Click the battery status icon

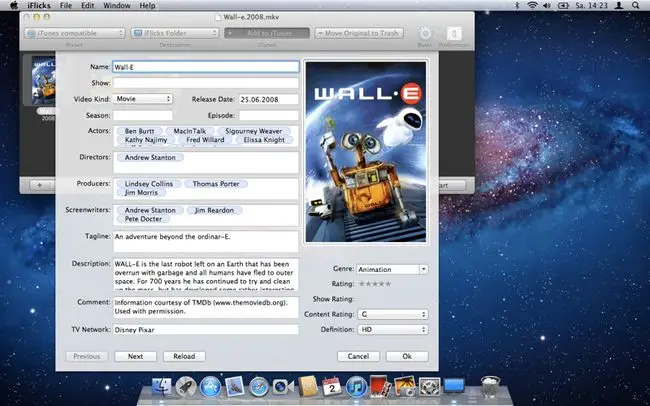coord(563,5)
